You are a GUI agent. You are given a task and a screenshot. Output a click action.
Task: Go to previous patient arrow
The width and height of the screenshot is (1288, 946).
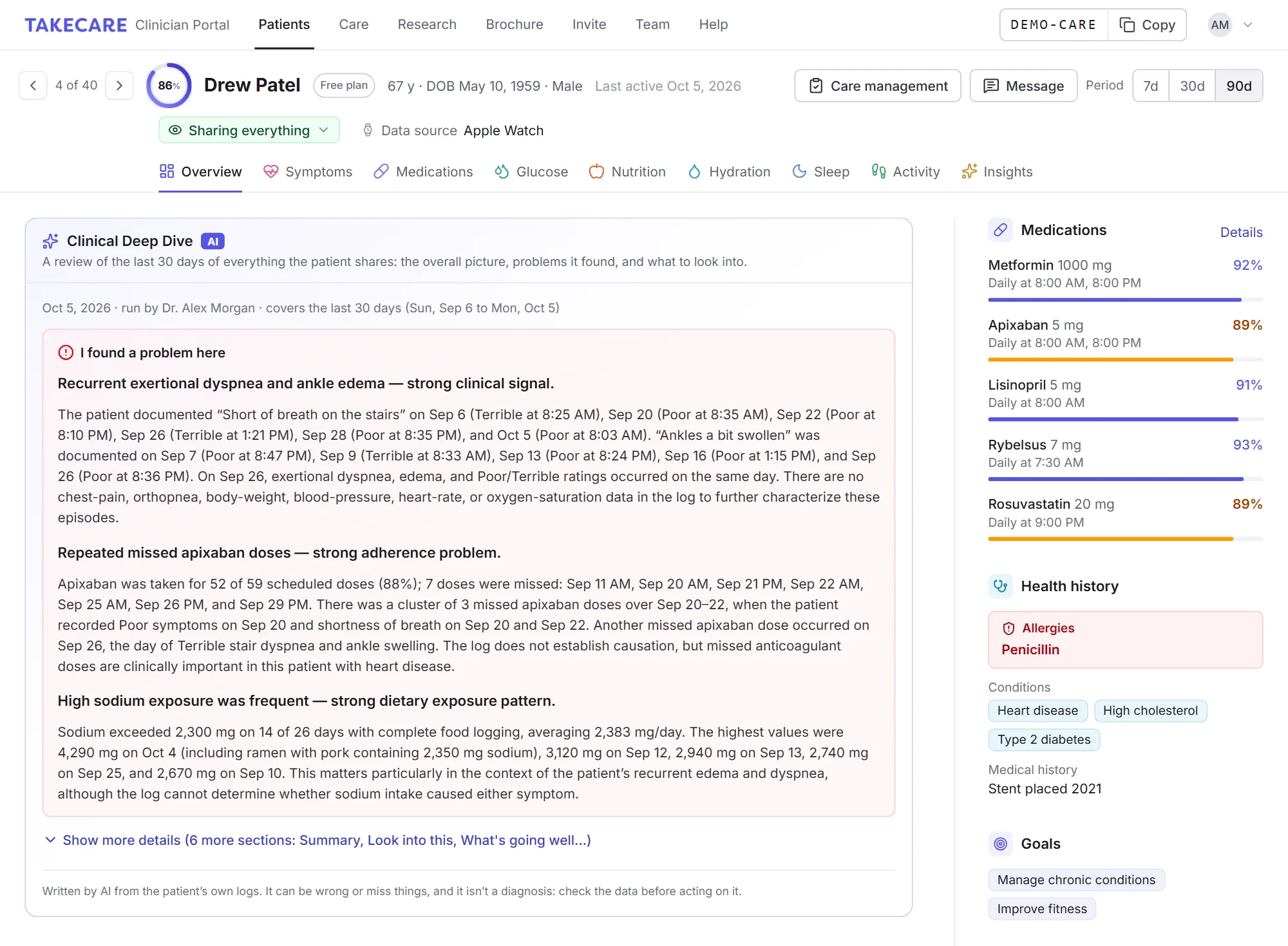click(33, 86)
